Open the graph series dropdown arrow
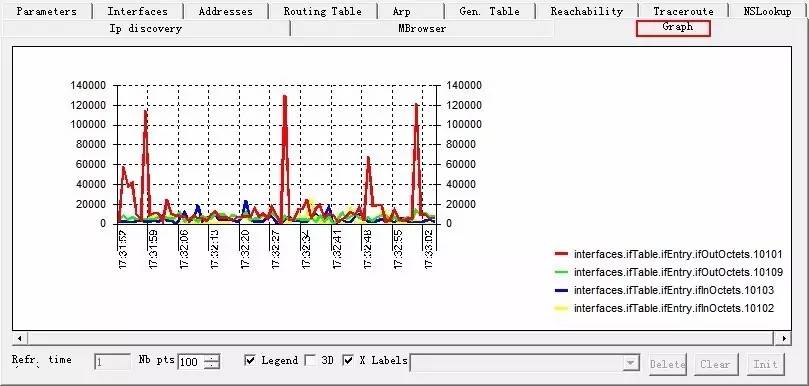The width and height of the screenshot is (809, 386). [631, 363]
